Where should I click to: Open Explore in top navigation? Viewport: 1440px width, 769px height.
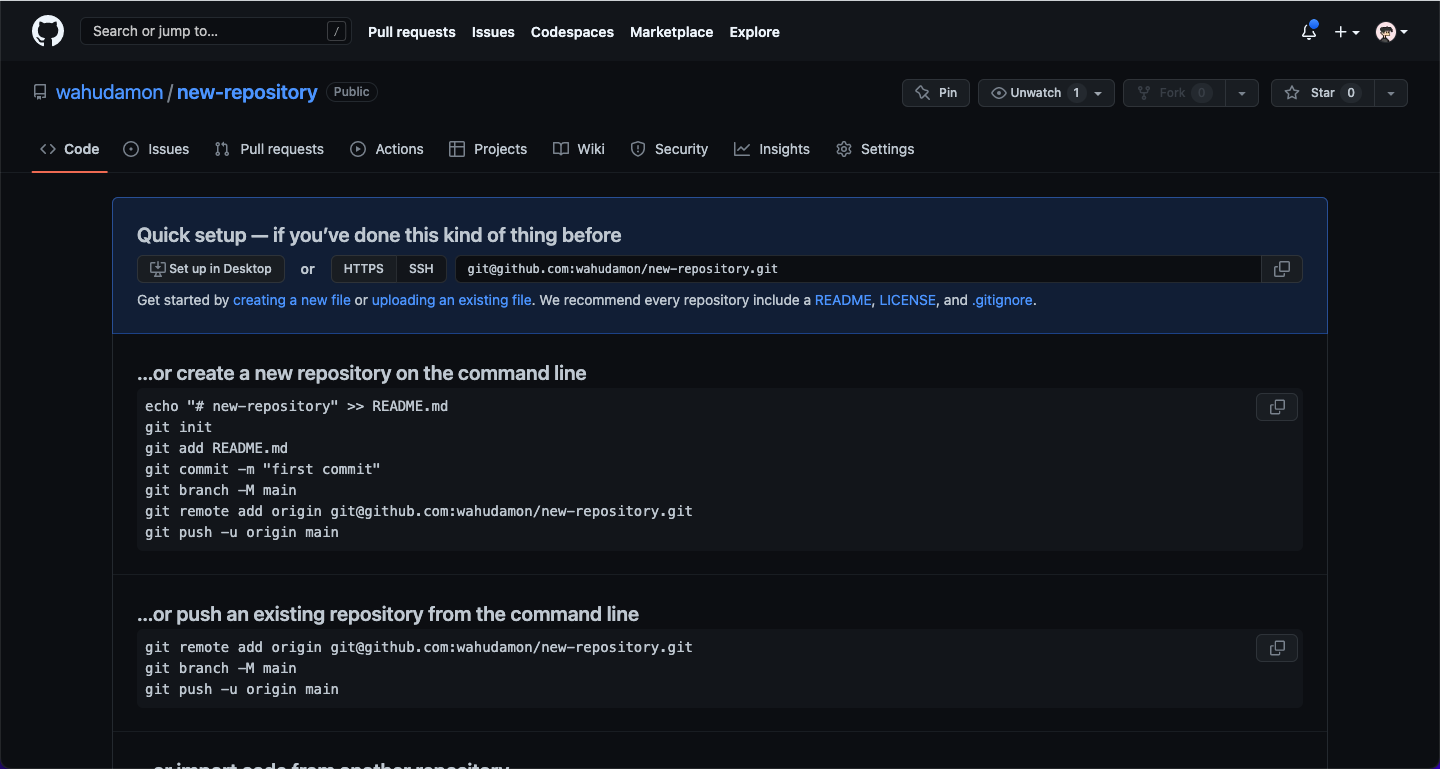[754, 32]
